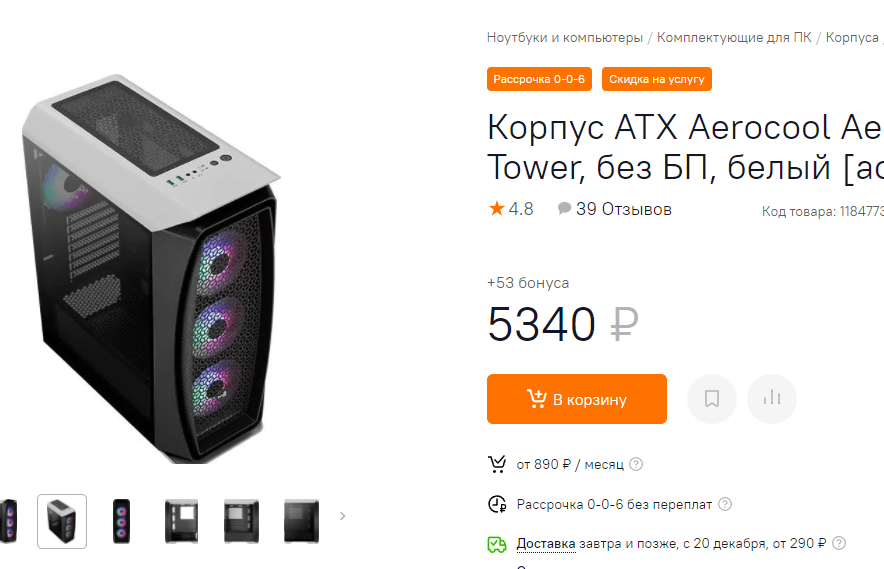Click the question icon beside monthly payment
The height and width of the screenshot is (569, 884).
[636, 464]
